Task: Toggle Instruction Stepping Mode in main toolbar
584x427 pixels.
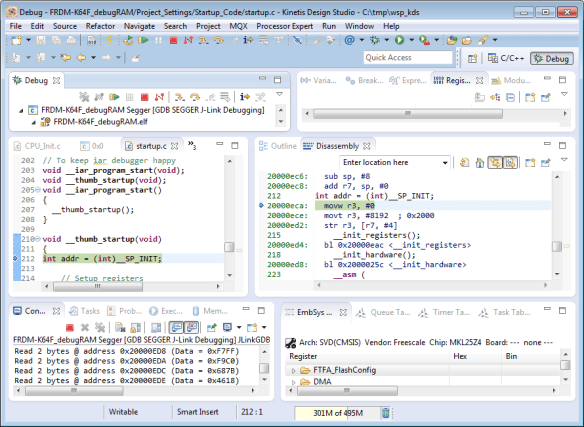Action: 248,40
